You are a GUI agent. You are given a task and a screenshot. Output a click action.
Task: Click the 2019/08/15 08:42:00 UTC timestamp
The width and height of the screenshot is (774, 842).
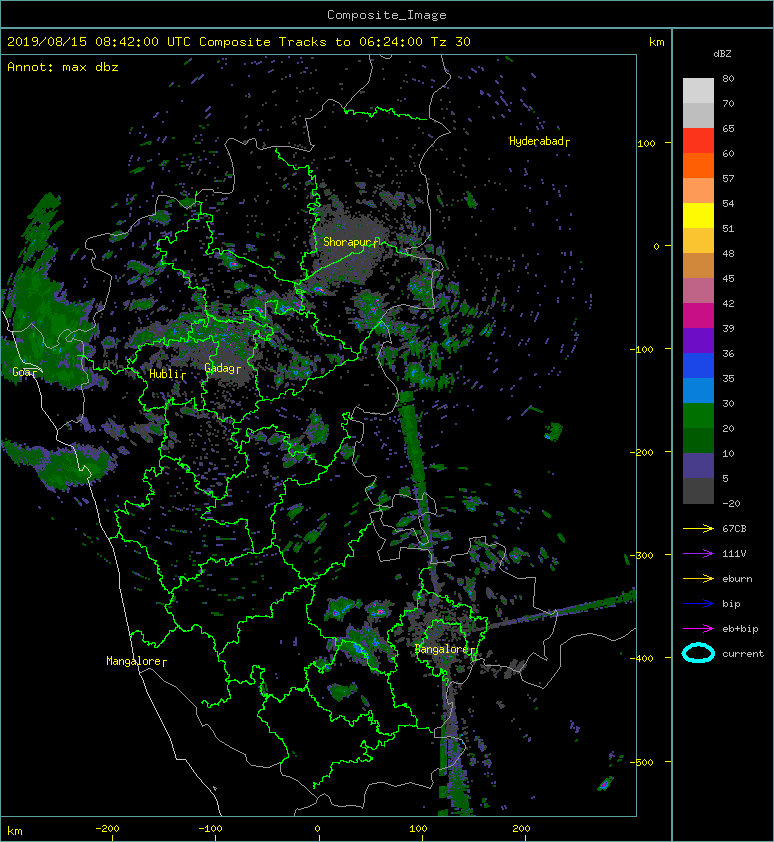(x=98, y=42)
